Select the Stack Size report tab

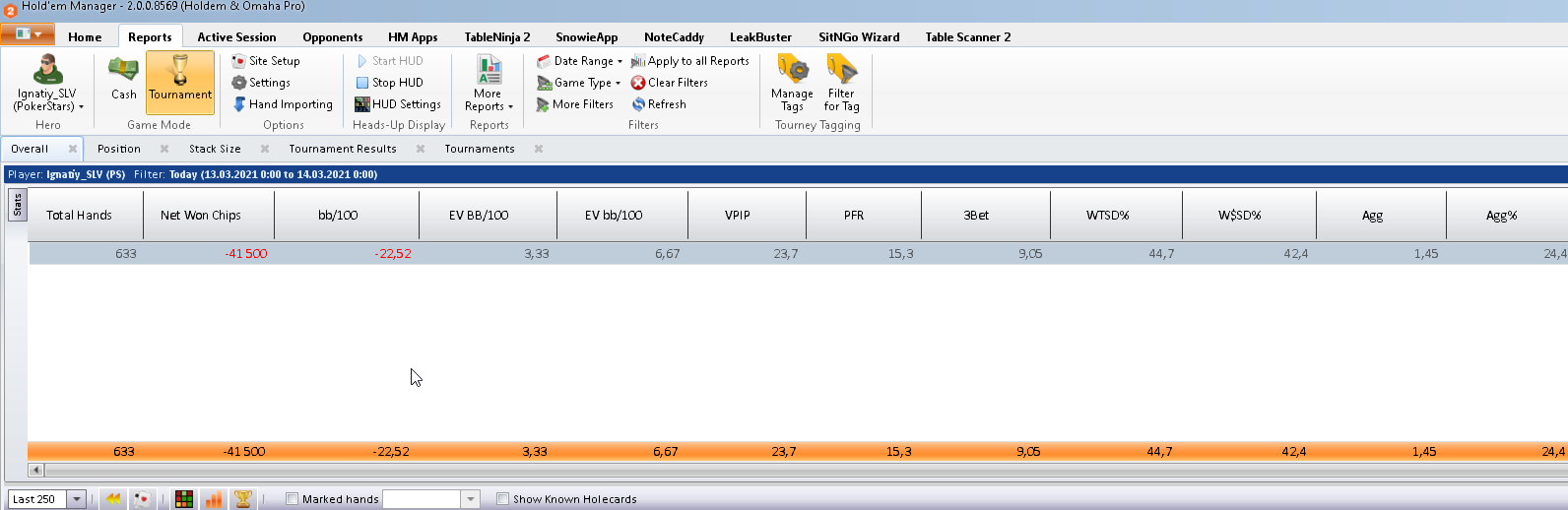[x=215, y=149]
